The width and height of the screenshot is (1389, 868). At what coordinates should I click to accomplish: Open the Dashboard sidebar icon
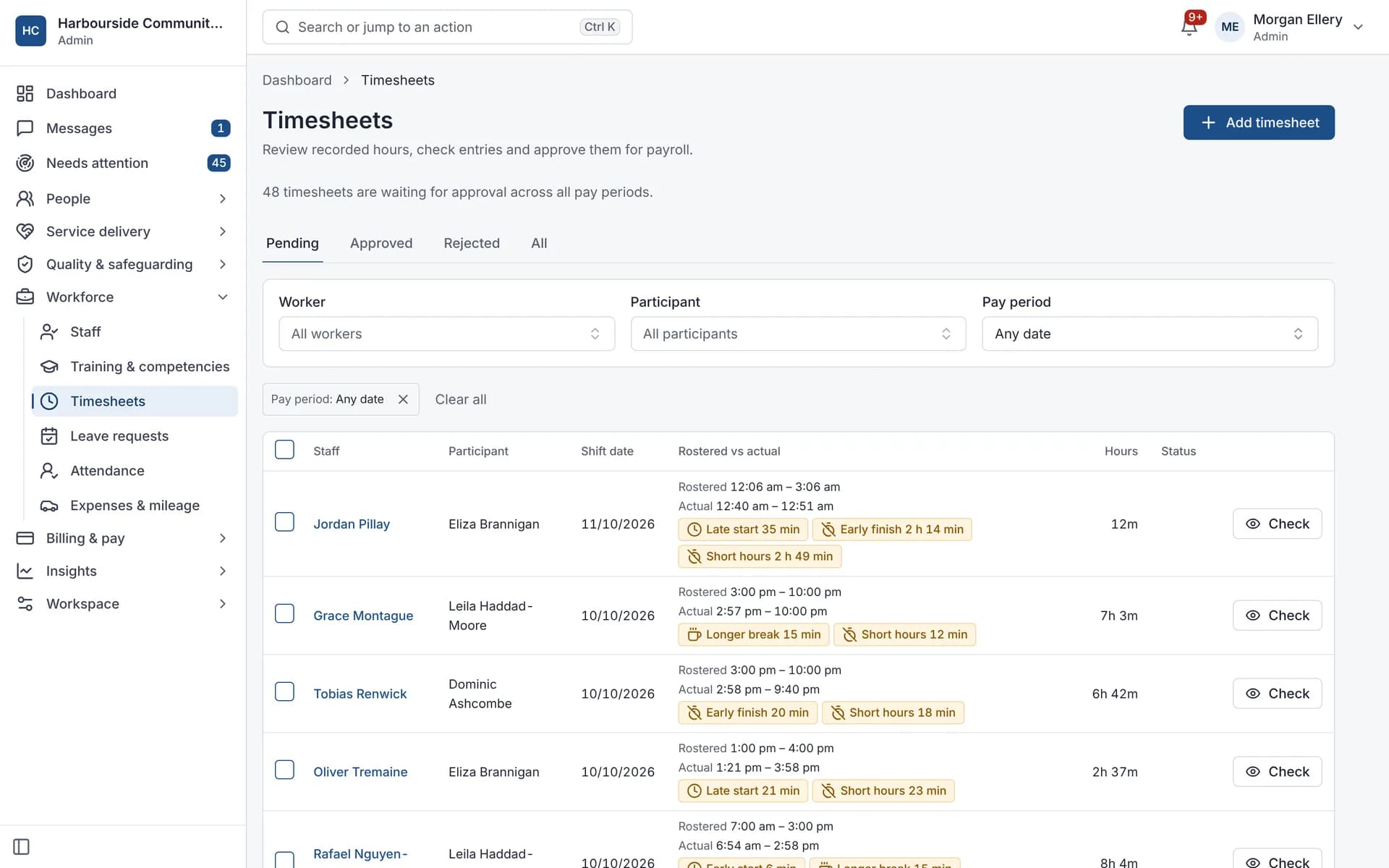click(x=25, y=93)
